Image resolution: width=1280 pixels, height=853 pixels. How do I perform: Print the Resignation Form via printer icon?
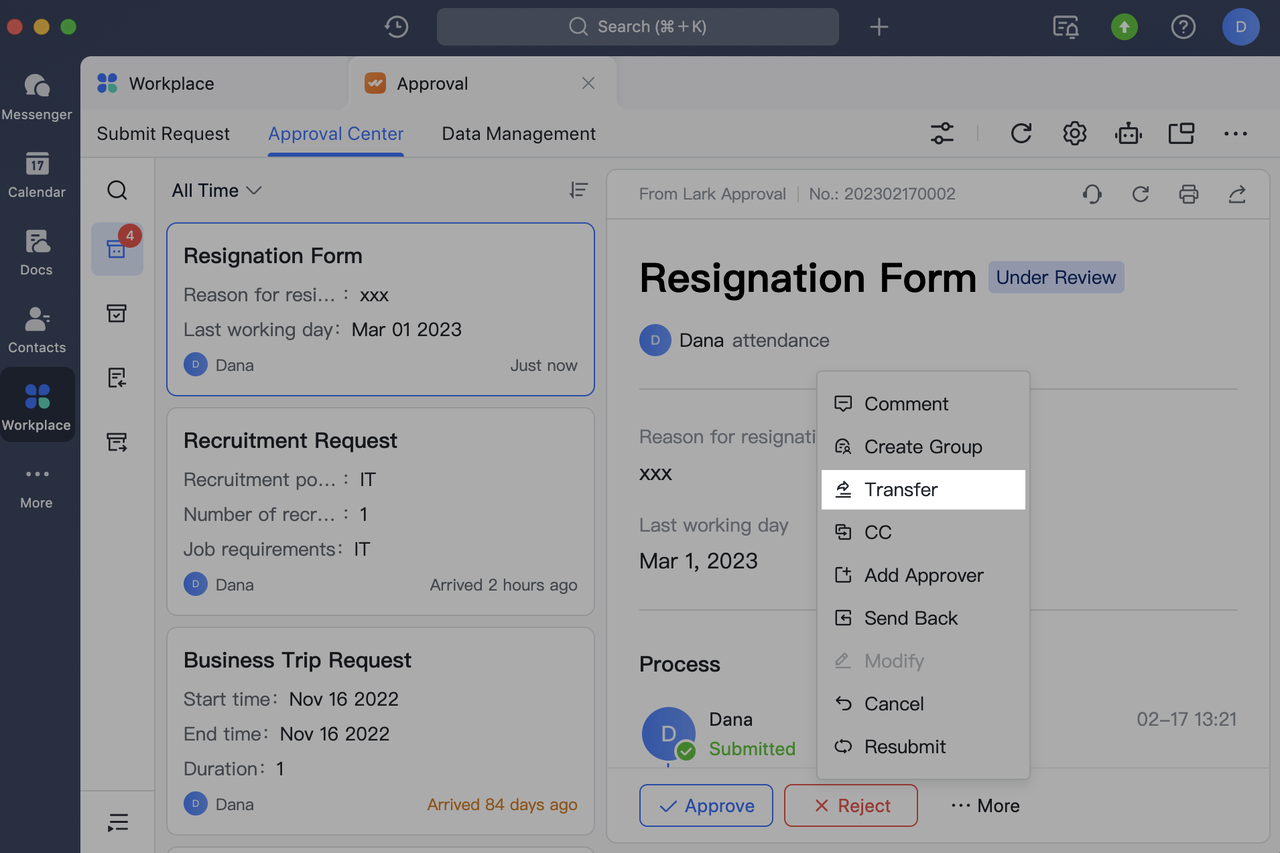point(1188,194)
